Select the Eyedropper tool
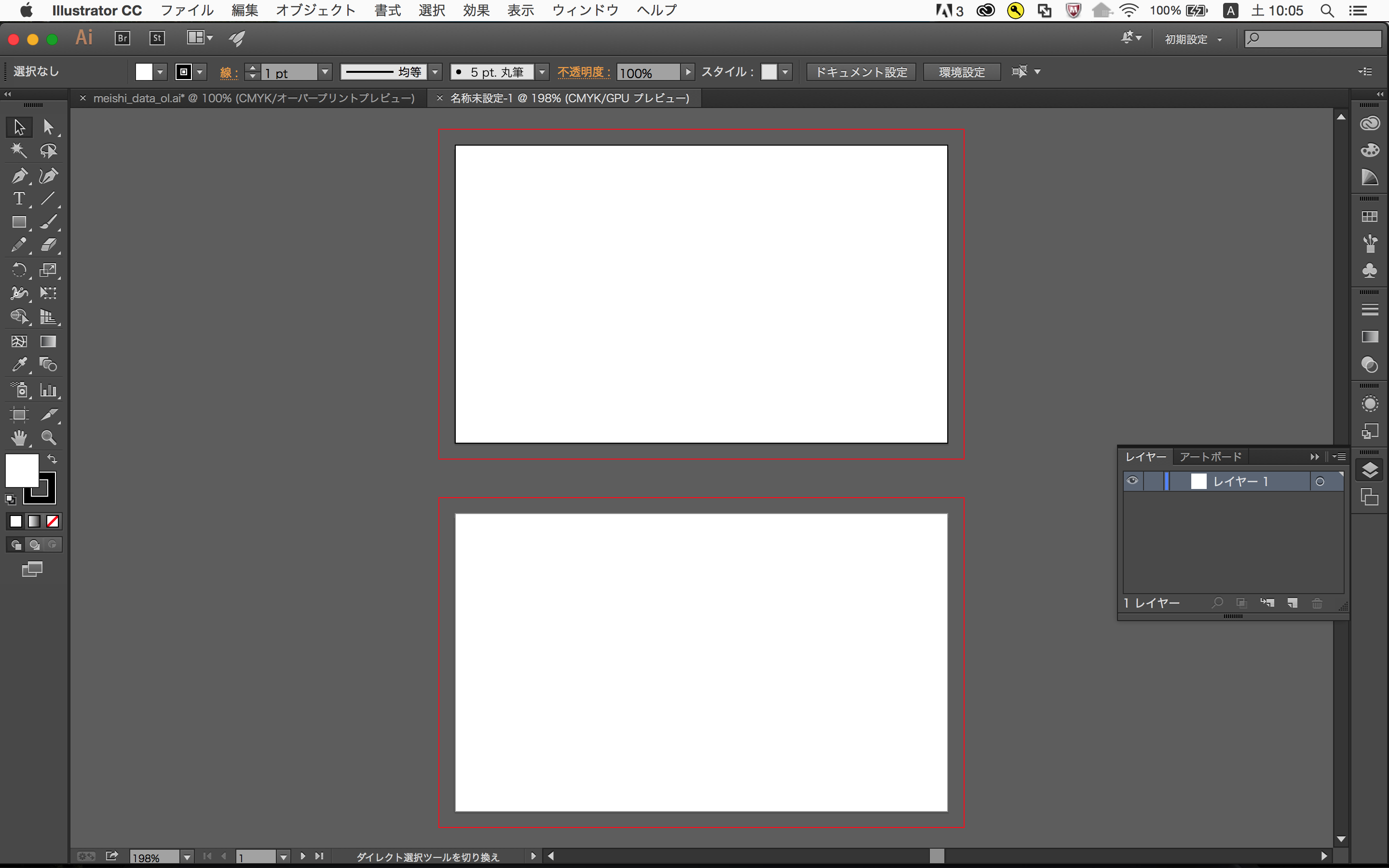Image resolution: width=1389 pixels, height=868 pixels. [19, 365]
